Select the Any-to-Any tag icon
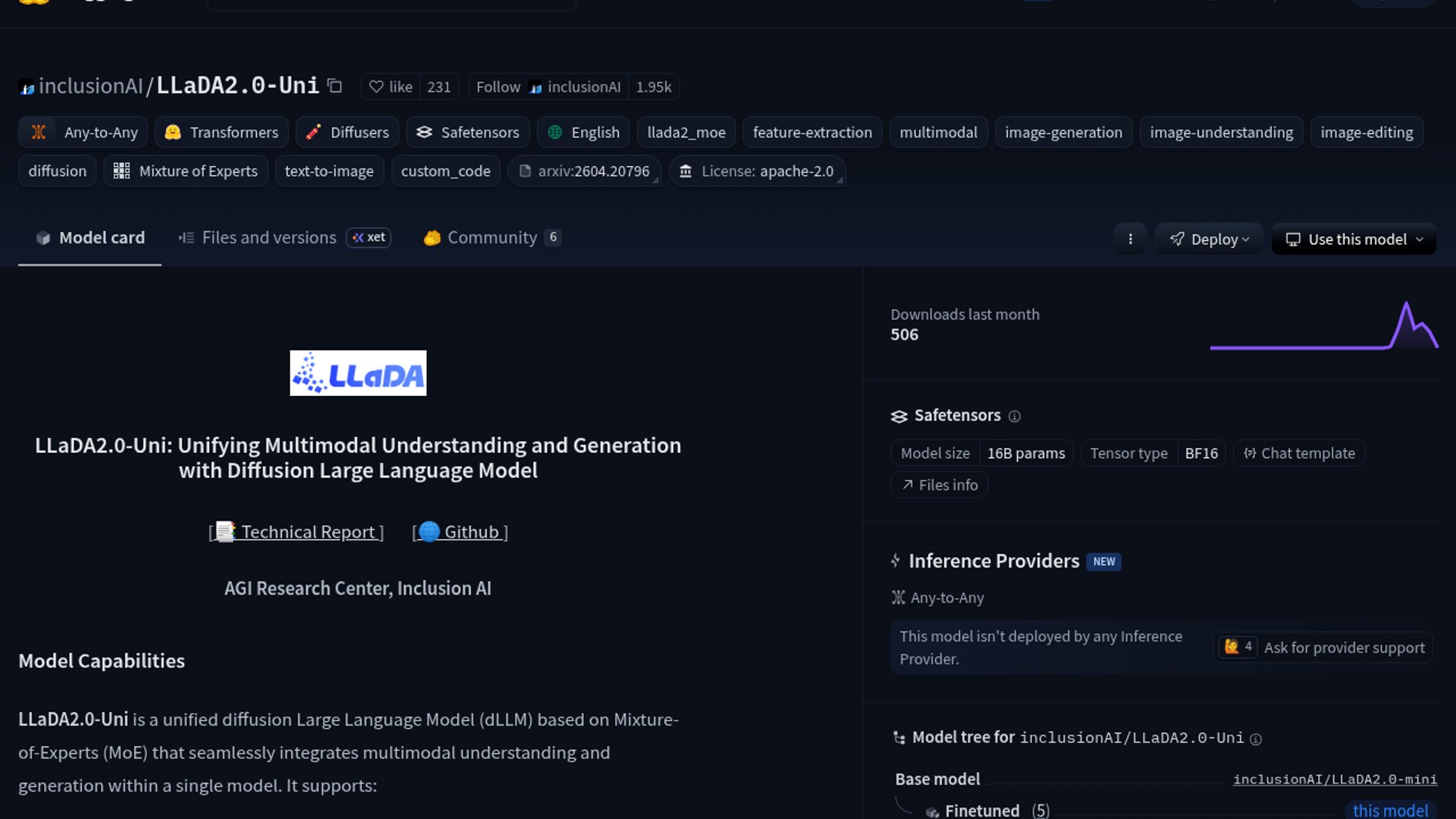This screenshot has height=819, width=1456. coord(39,132)
